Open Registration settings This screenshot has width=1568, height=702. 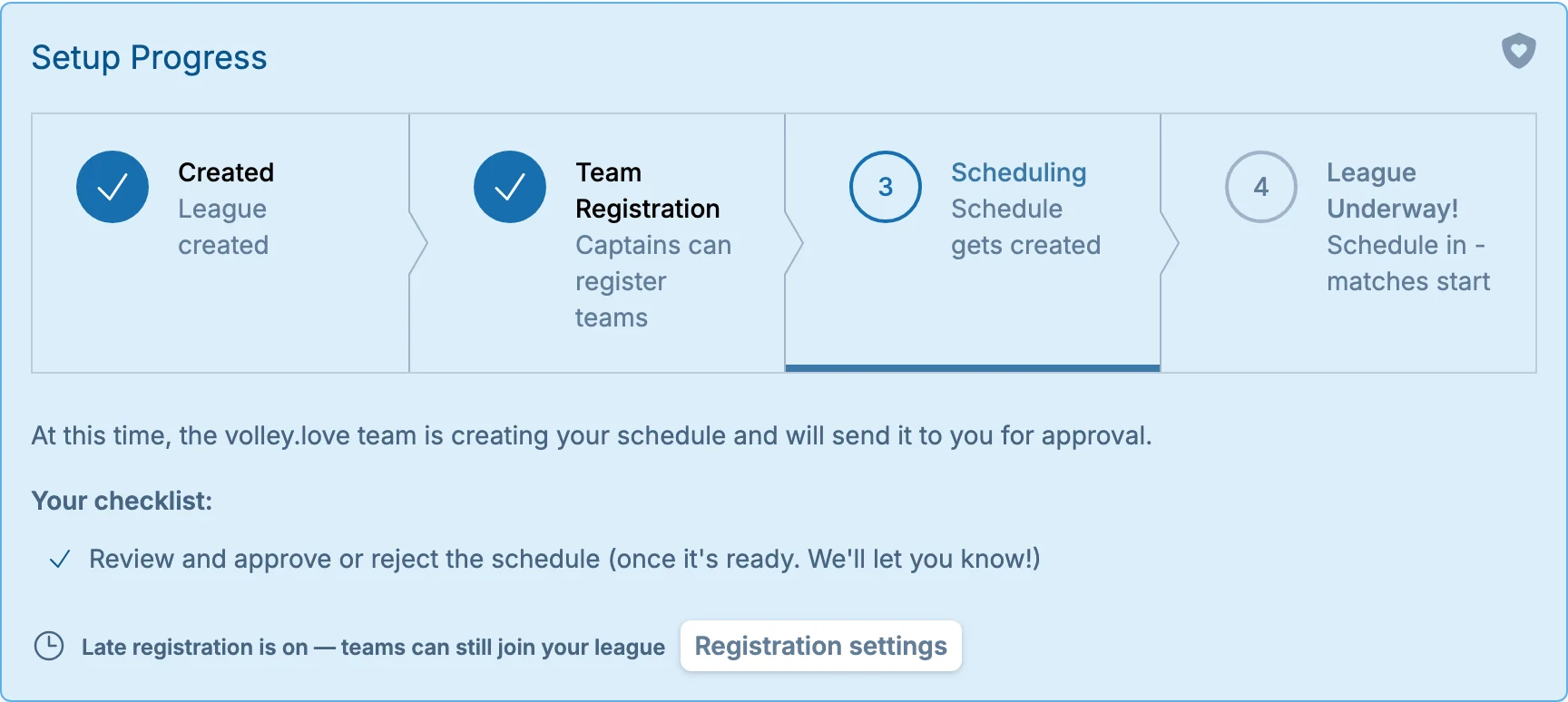[820, 646]
